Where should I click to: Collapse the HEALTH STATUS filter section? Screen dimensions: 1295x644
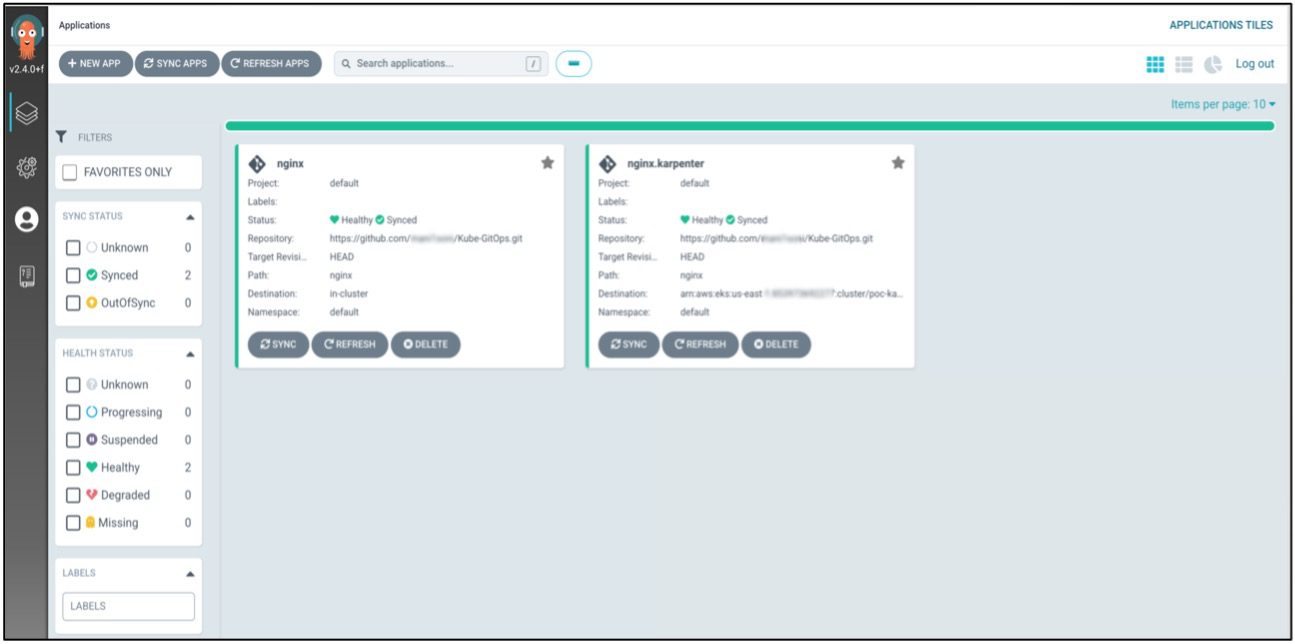(x=190, y=354)
